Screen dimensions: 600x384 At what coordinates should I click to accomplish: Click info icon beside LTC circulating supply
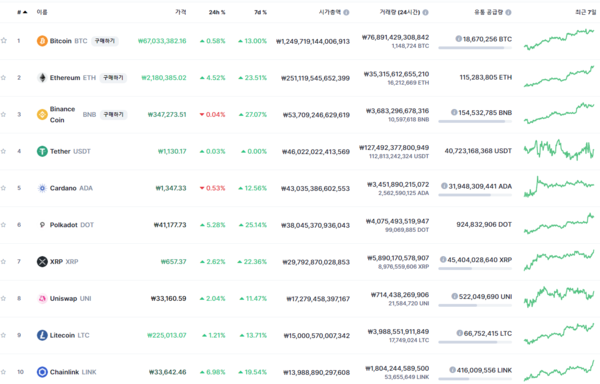coord(460,333)
